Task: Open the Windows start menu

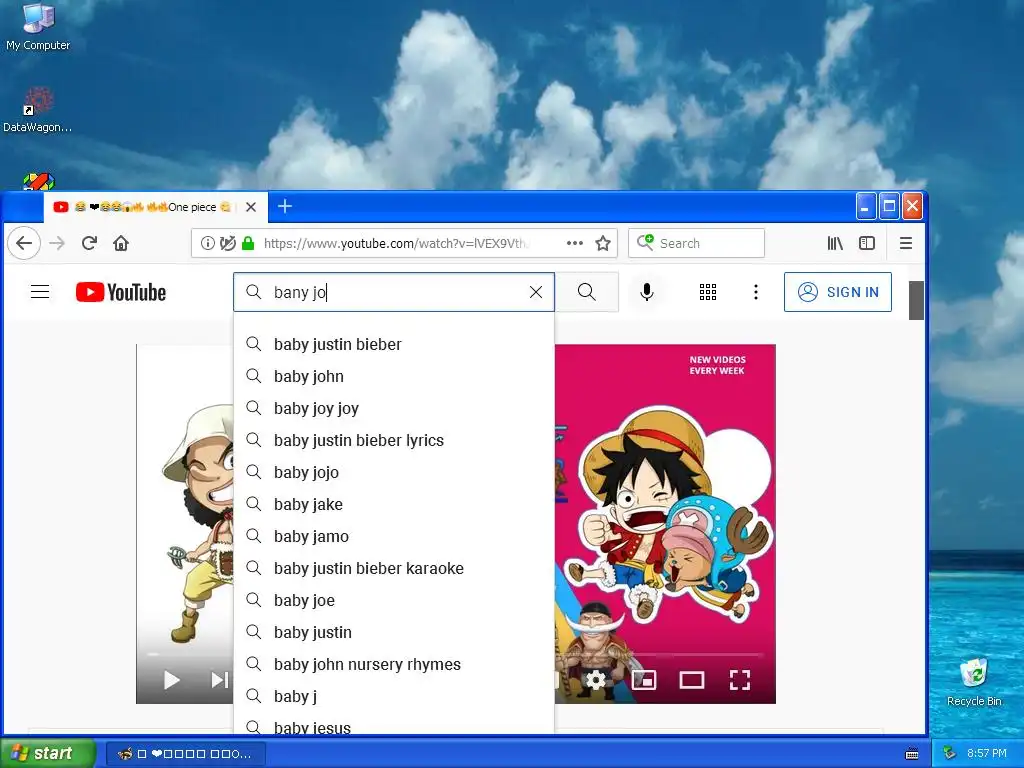Action: [x=47, y=753]
